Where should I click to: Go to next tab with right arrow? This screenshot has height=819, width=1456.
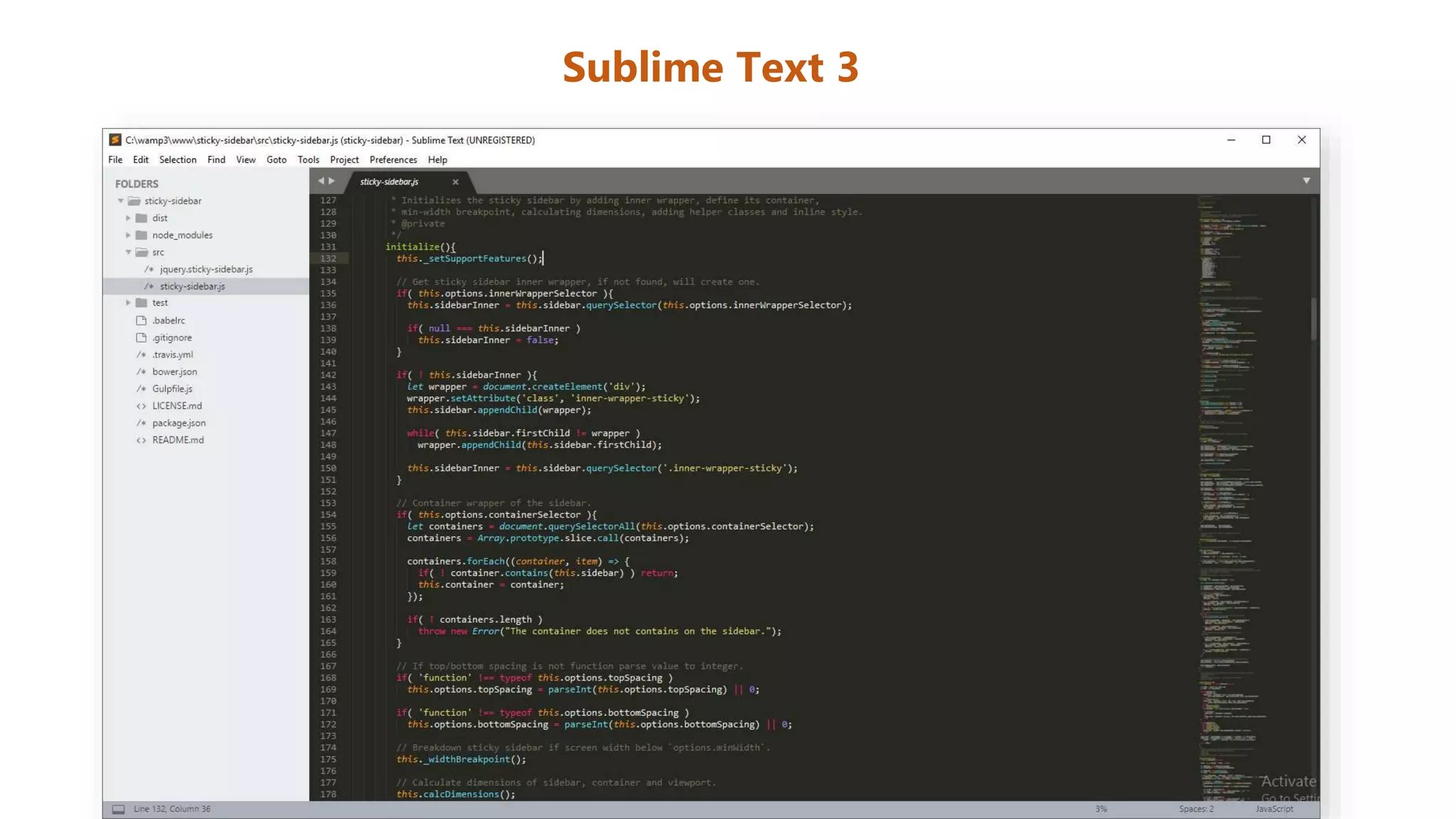tap(331, 181)
